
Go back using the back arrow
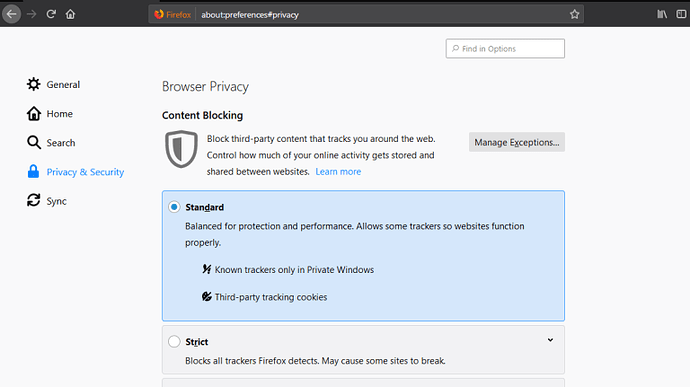click(x=11, y=14)
